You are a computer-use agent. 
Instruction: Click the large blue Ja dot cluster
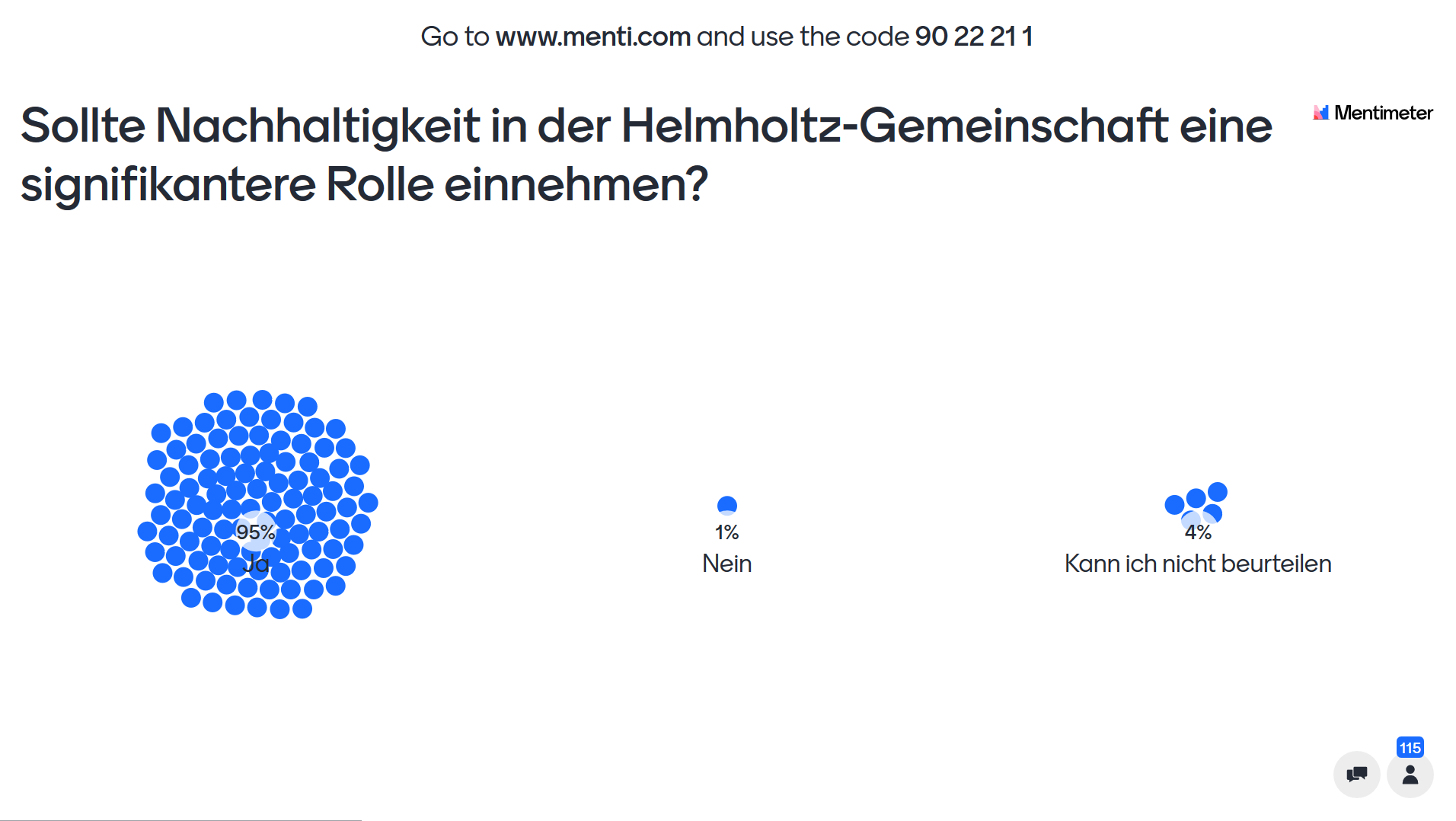[x=257, y=504]
